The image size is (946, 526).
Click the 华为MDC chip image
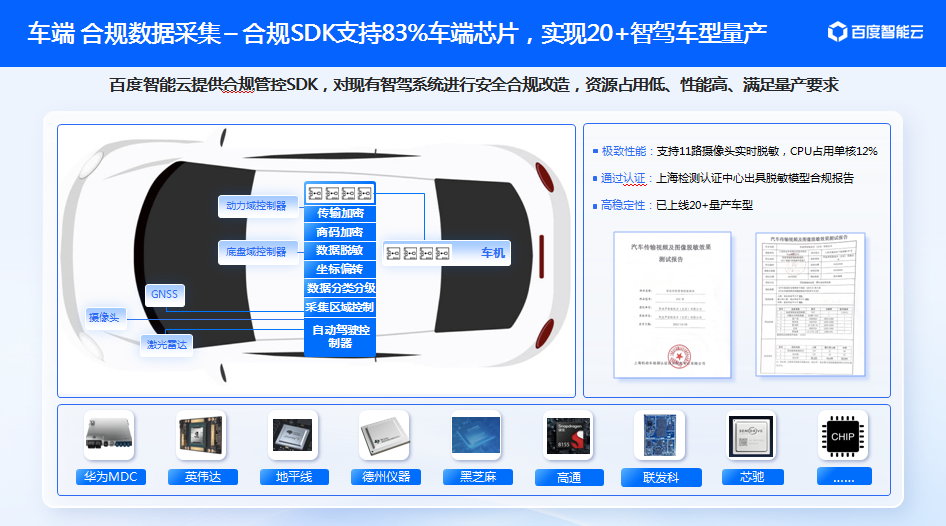pos(109,435)
